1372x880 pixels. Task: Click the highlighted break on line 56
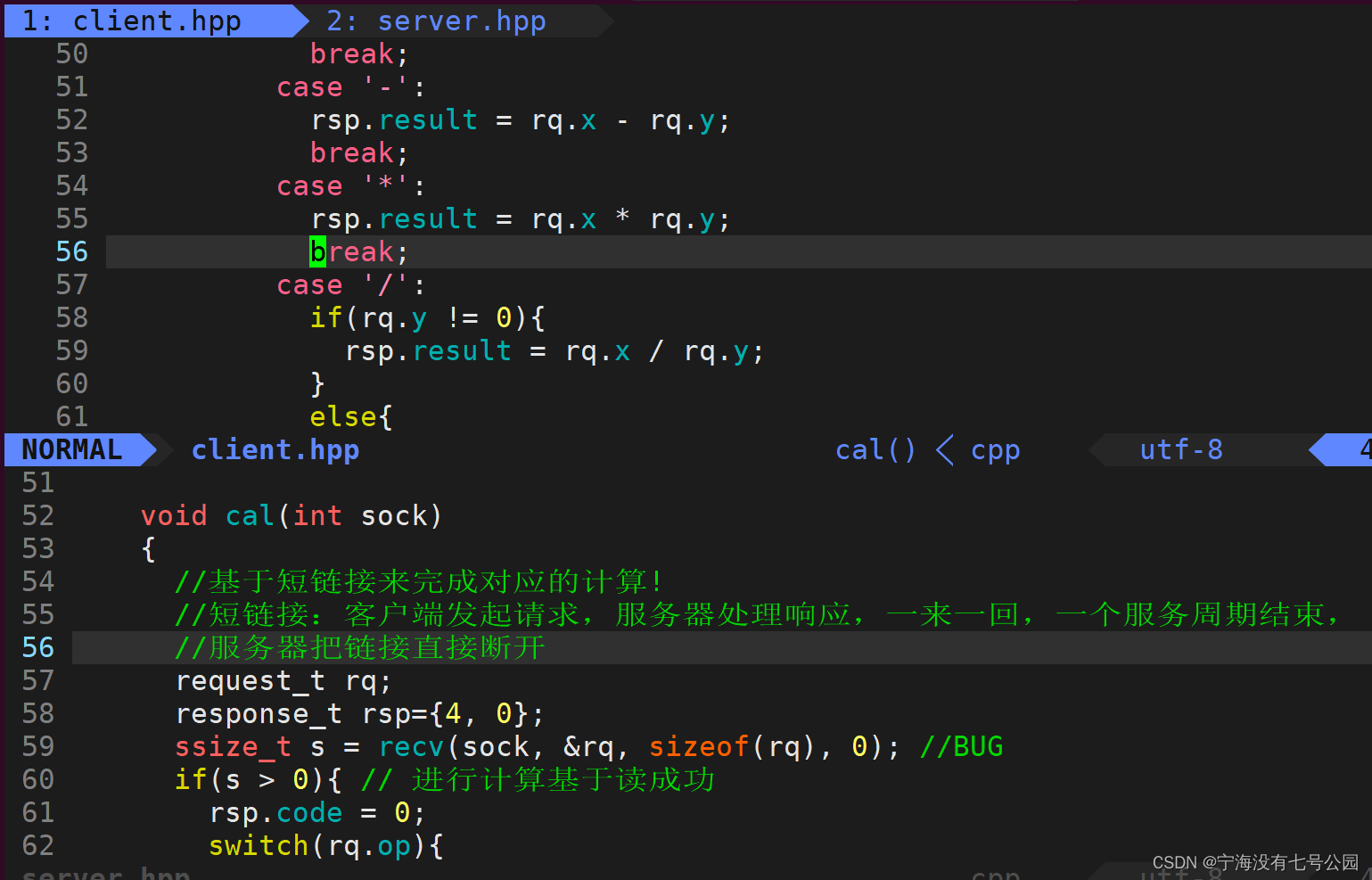click(x=359, y=251)
